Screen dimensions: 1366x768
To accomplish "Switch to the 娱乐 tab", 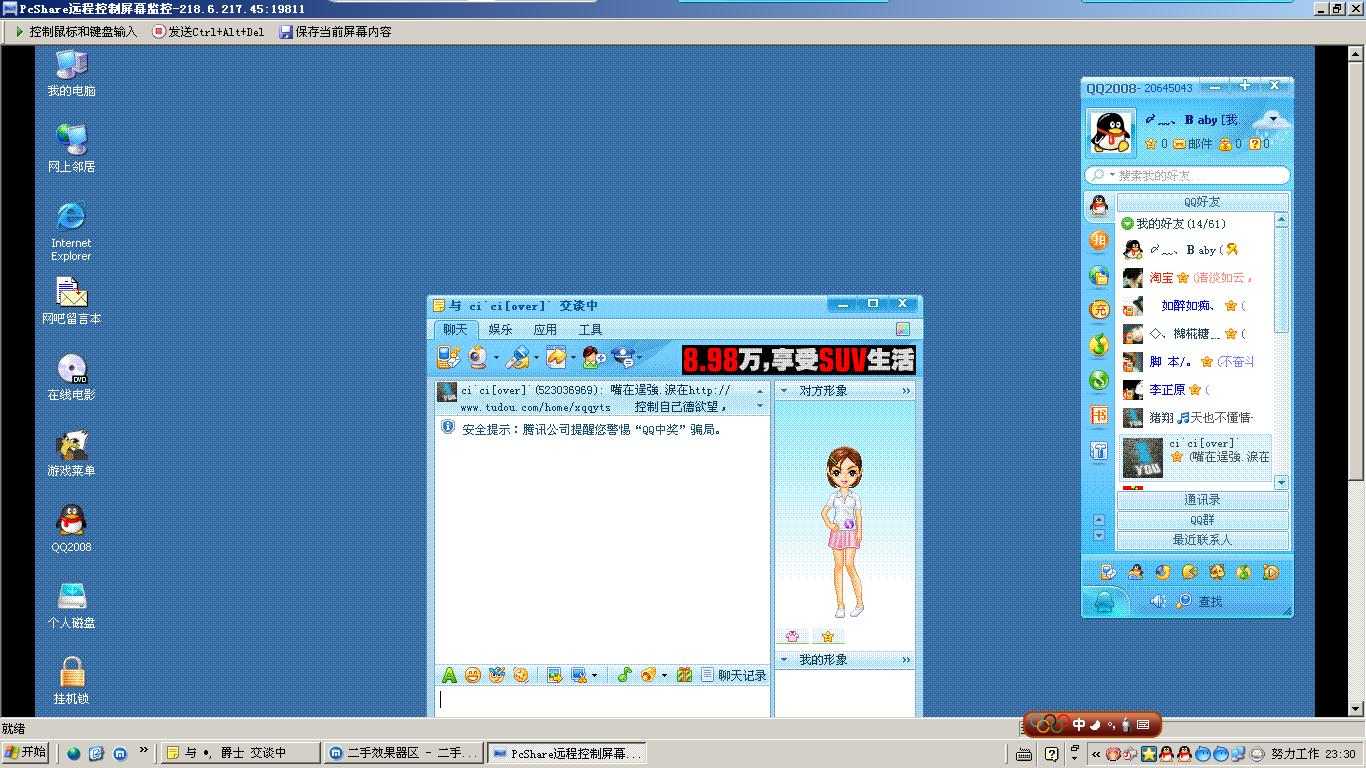I will 500,329.
